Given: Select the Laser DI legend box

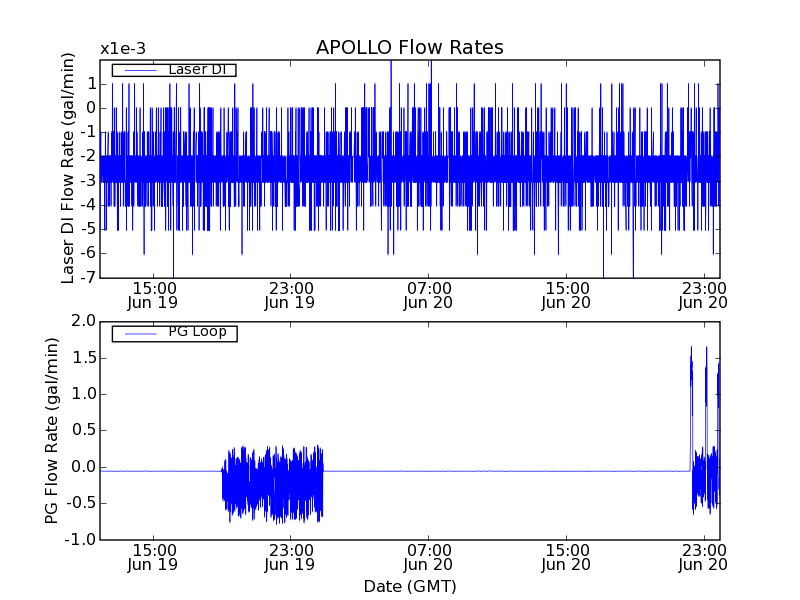Looking at the screenshot, I should pos(174,70).
